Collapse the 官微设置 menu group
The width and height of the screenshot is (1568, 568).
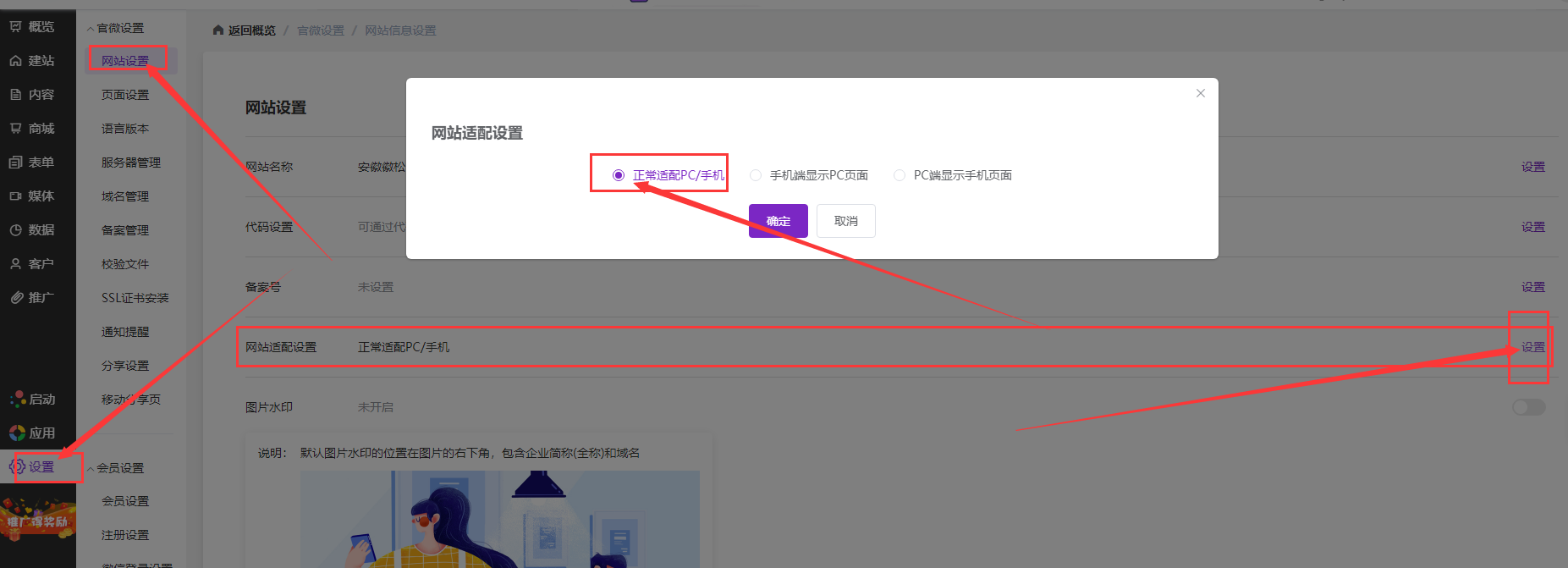coord(115,29)
